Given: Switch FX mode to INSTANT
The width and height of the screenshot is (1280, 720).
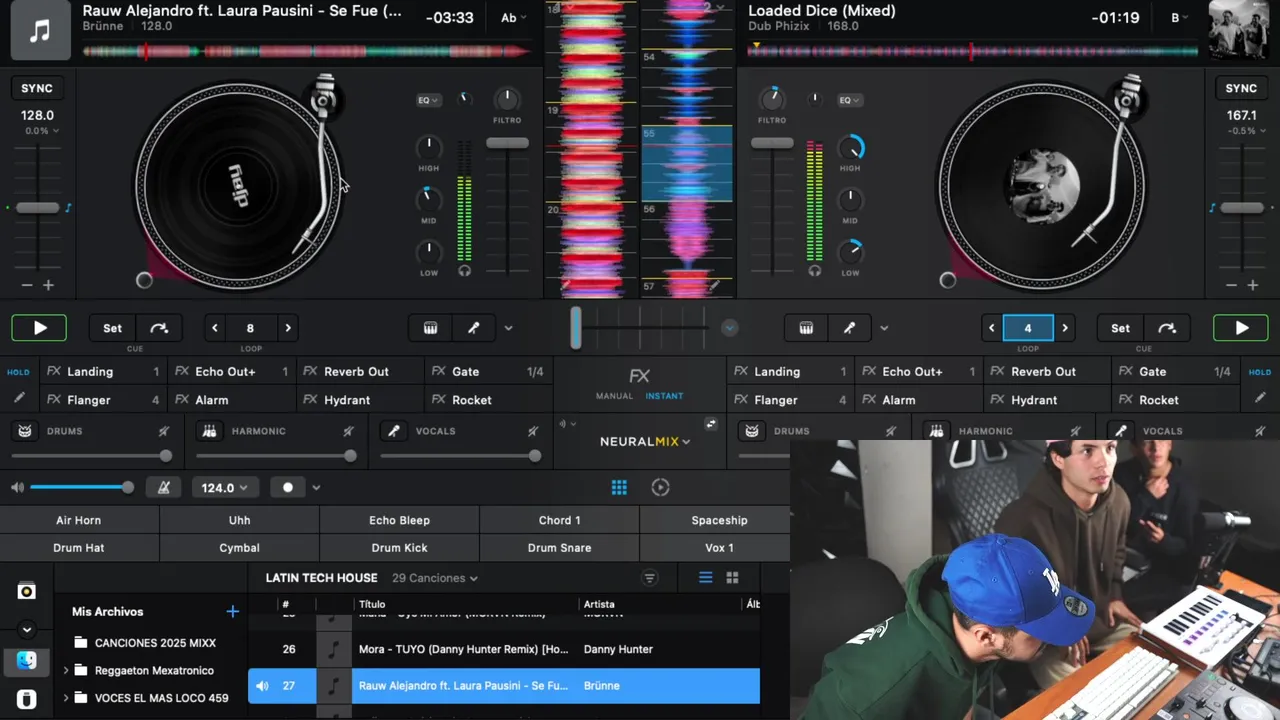Looking at the screenshot, I should [664, 396].
